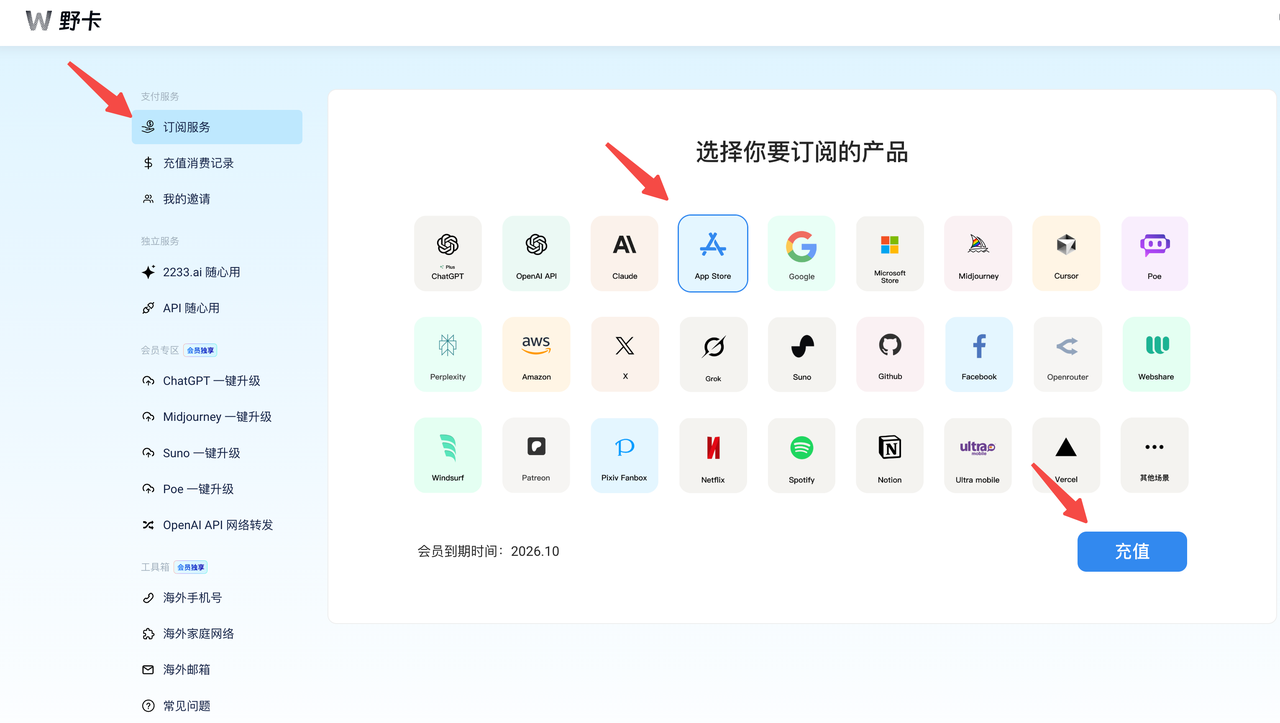Click the 充值 recharge button
The height and width of the screenshot is (723, 1280).
tap(1132, 552)
